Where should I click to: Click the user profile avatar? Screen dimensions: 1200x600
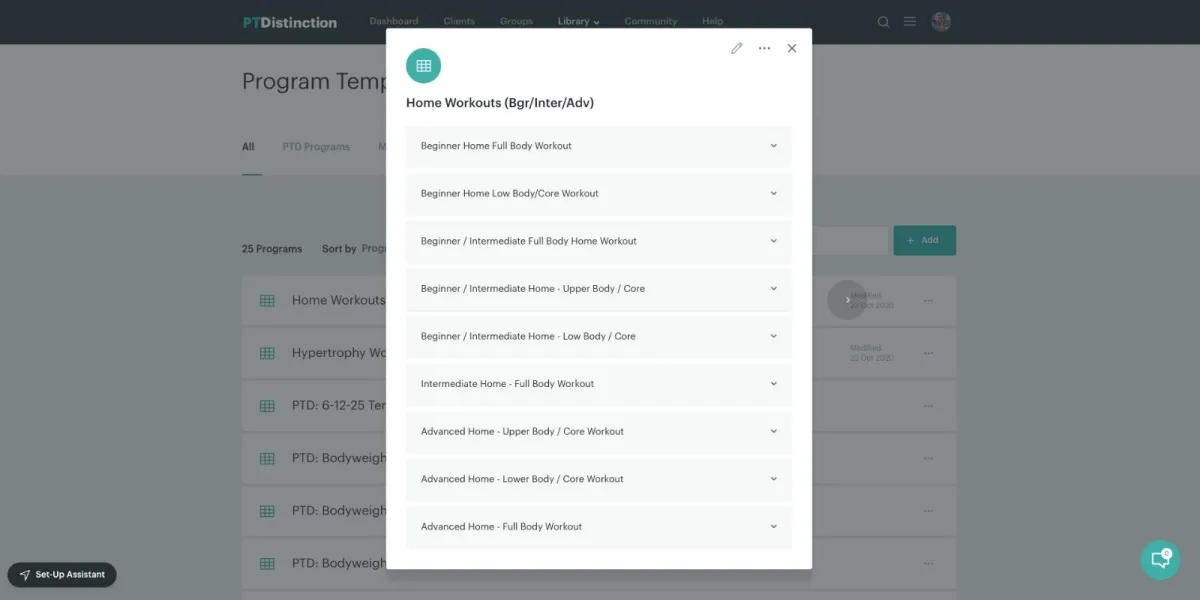click(941, 22)
